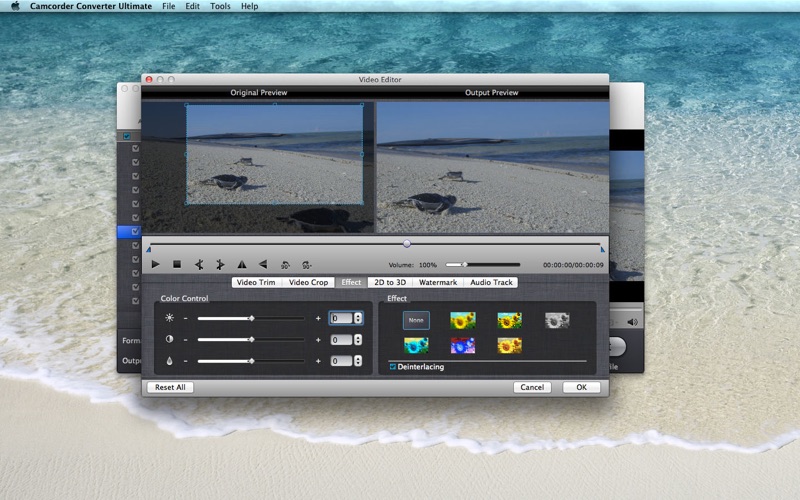Click the right blue trim marker
Screen dimensions: 800x500
pyautogui.click(x=603, y=250)
